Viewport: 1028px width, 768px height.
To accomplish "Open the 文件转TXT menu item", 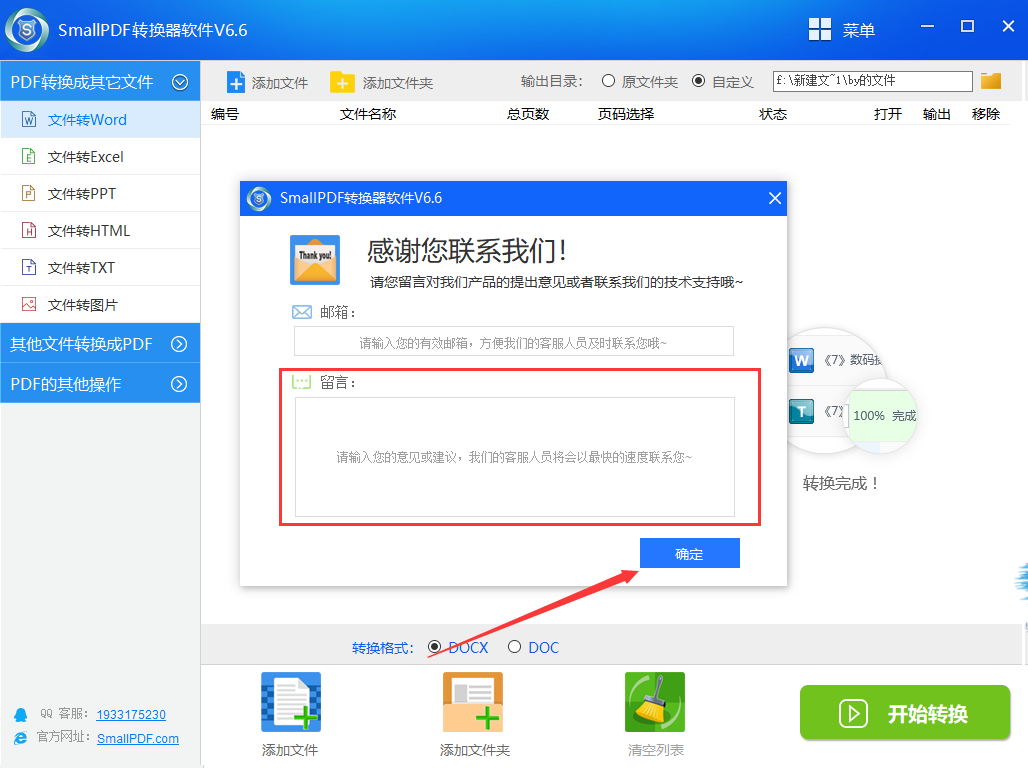I will [x=100, y=267].
